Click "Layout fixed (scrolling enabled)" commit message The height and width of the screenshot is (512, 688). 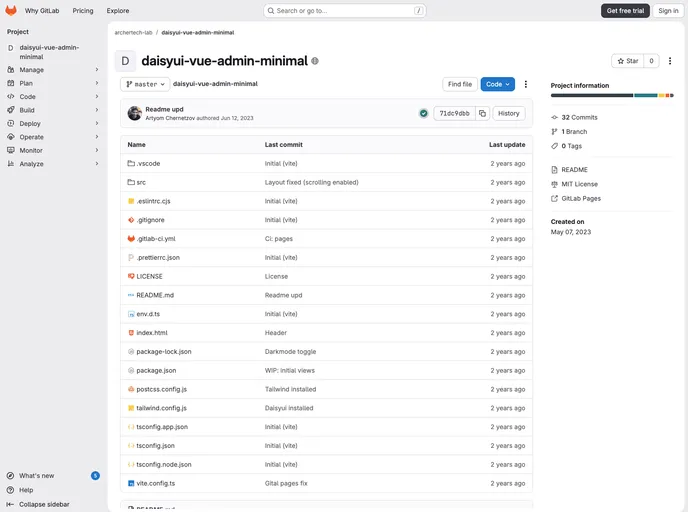[x=312, y=182]
